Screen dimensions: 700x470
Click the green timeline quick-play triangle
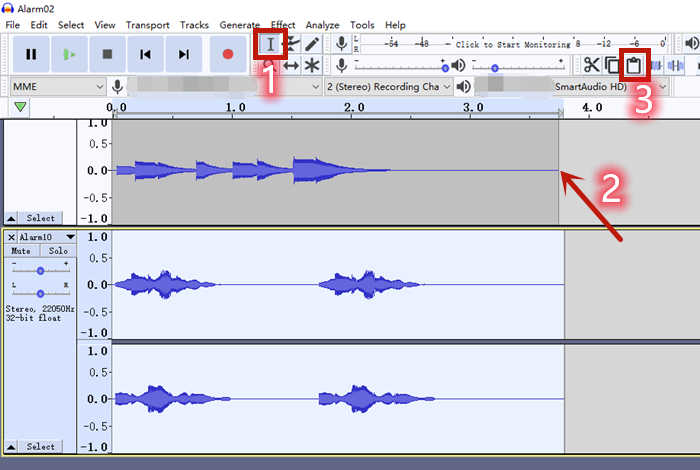point(20,107)
